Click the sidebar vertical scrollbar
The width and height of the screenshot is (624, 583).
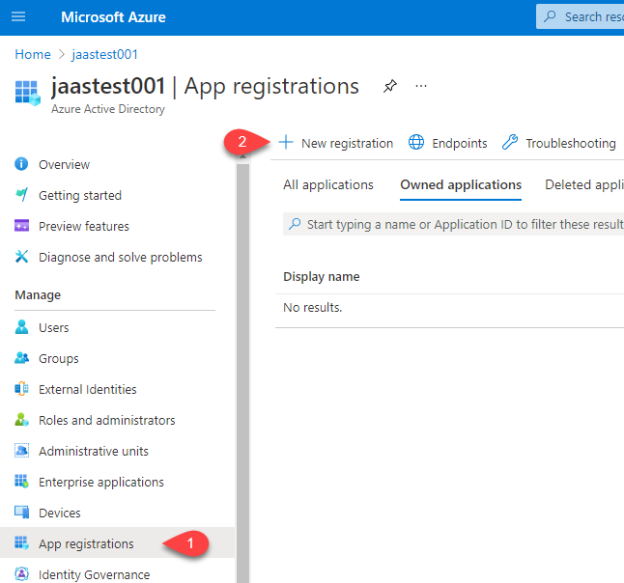pos(243,373)
